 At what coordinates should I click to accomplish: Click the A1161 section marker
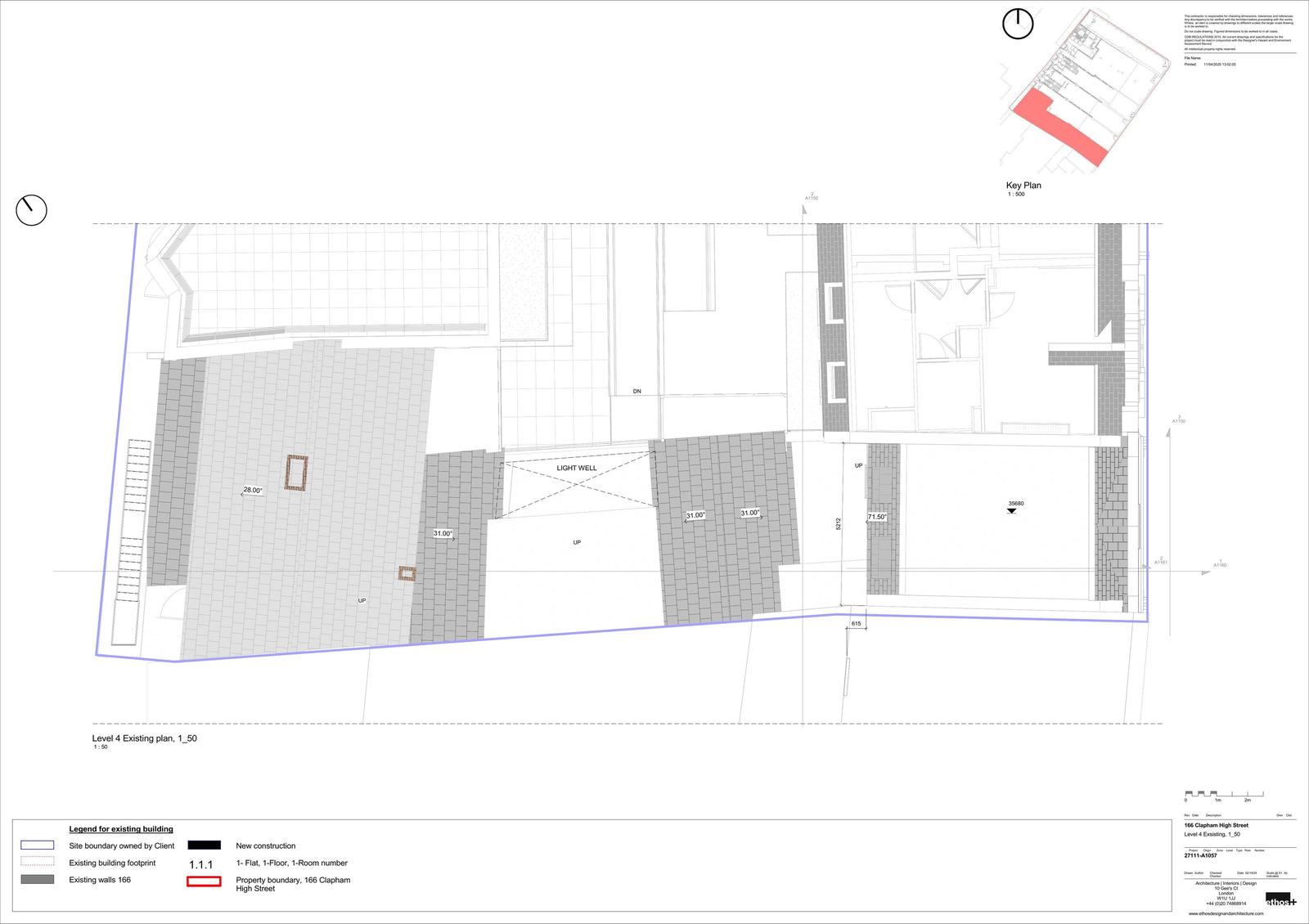tap(1161, 562)
